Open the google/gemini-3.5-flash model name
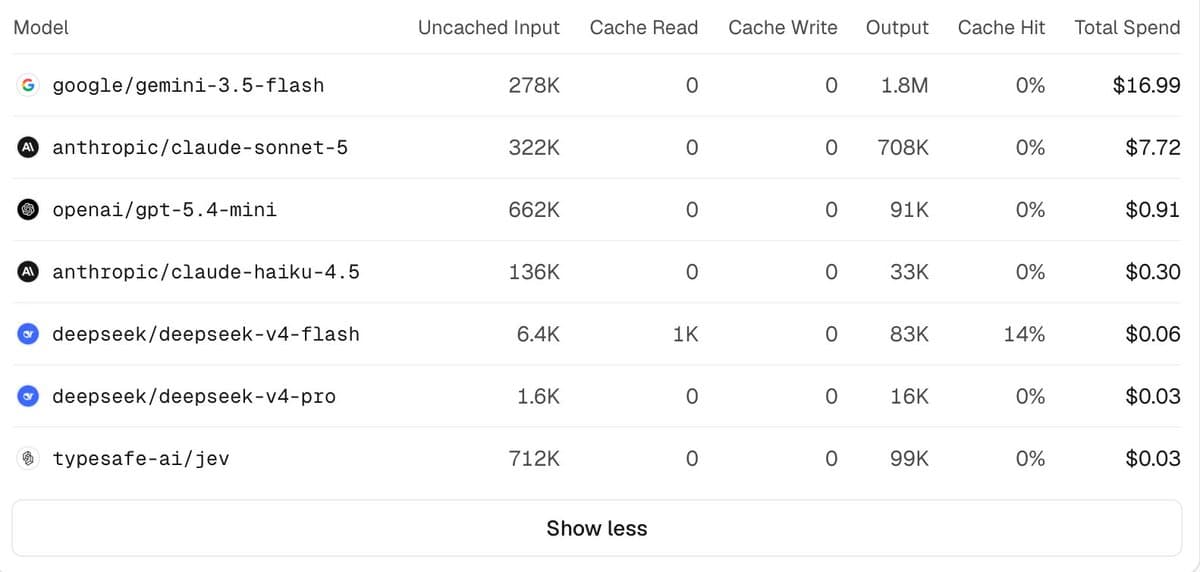The width and height of the screenshot is (1200, 572). [x=188, y=86]
